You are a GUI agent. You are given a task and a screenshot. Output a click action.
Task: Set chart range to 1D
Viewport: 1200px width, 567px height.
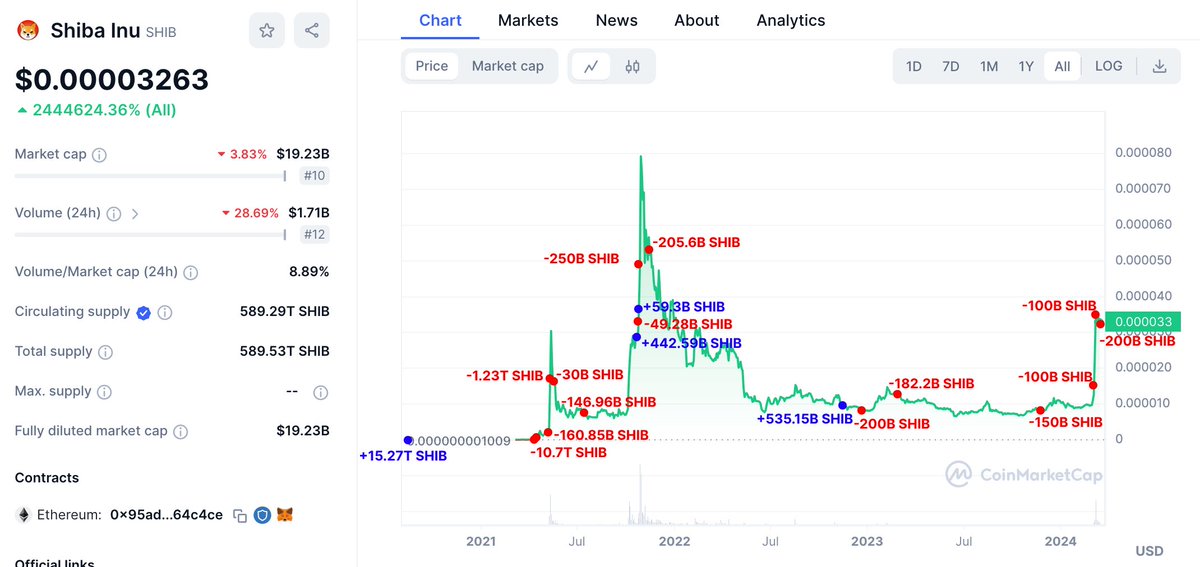[914, 66]
